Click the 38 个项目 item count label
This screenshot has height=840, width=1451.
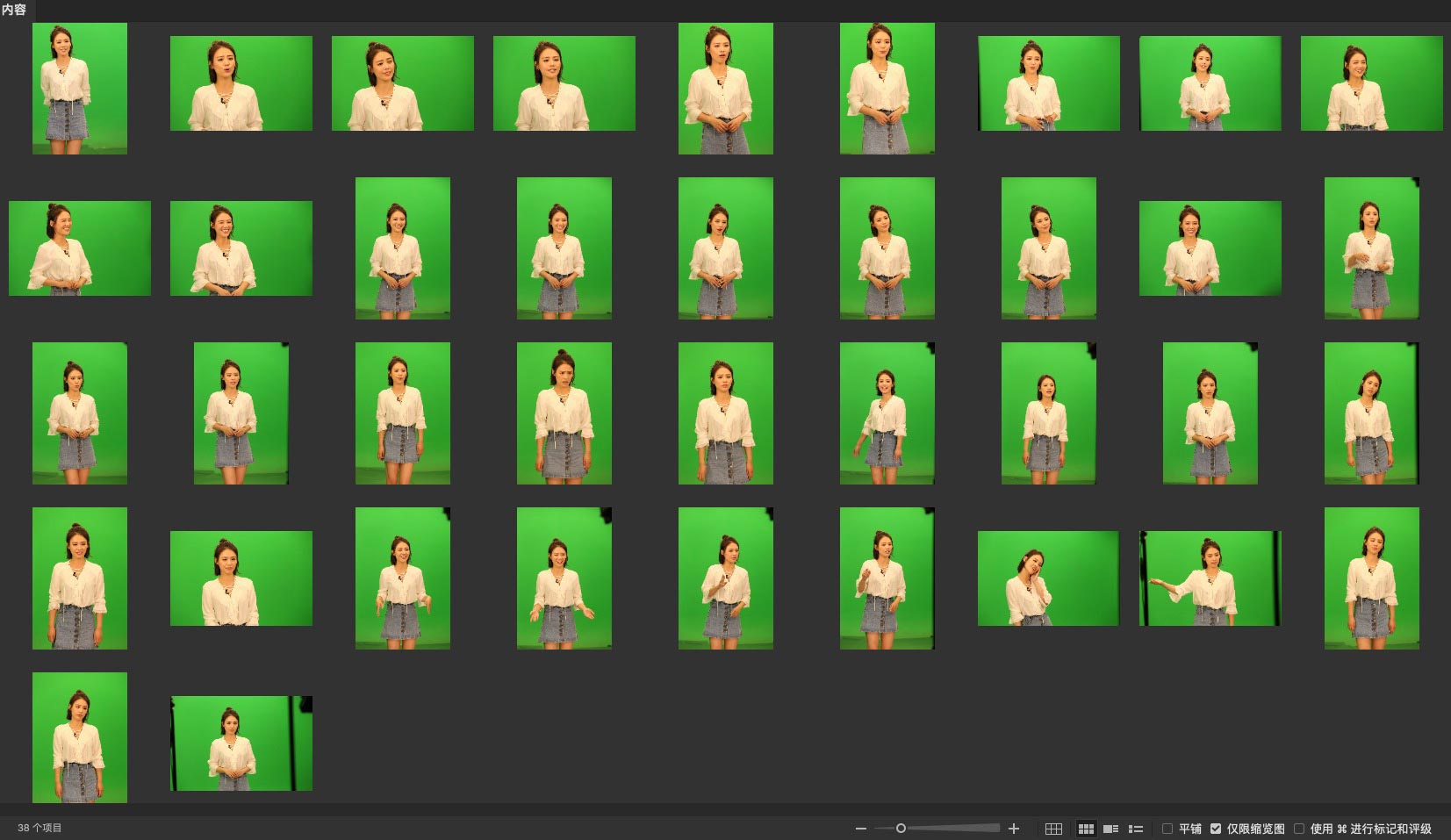[x=40, y=828]
